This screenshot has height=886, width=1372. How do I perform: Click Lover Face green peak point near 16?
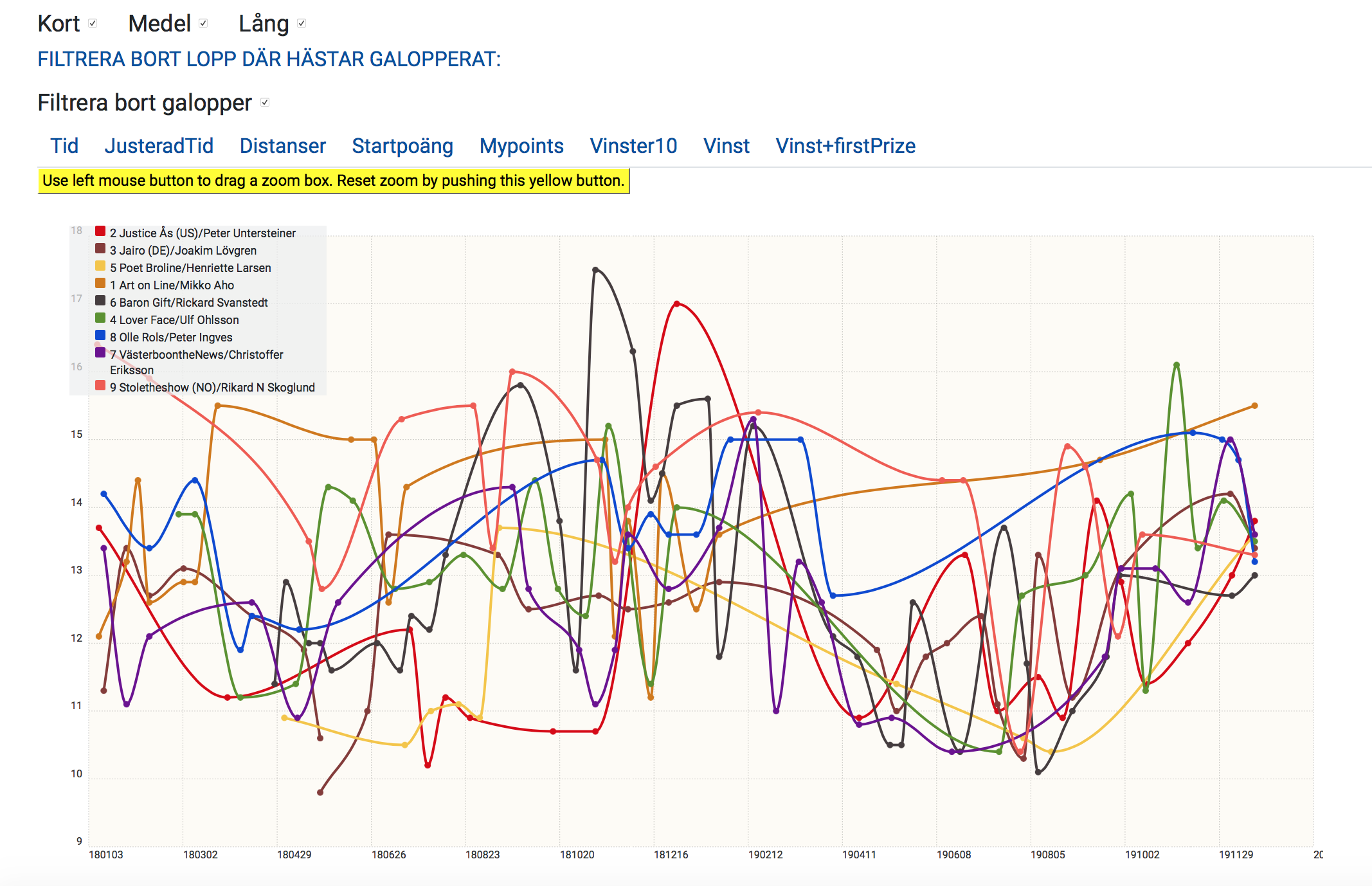point(1177,365)
